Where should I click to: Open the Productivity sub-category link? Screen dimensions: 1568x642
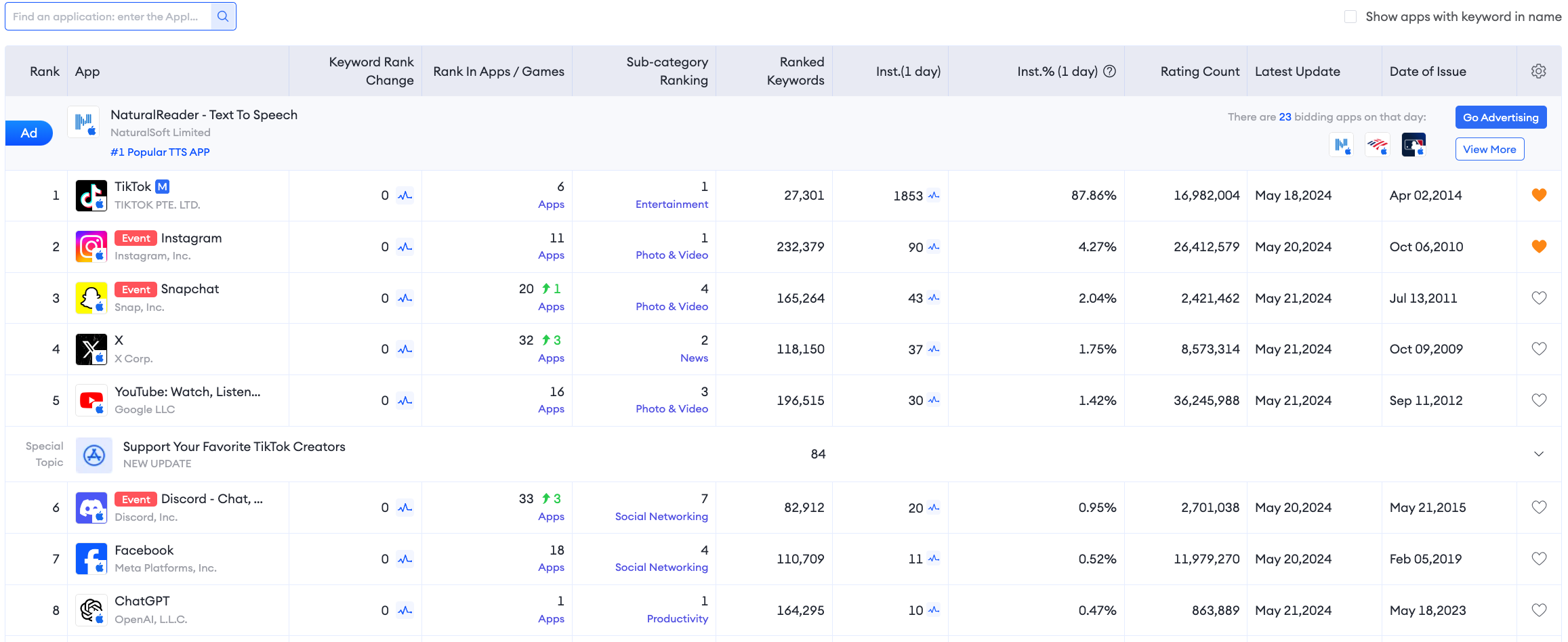click(x=677, y=619)
